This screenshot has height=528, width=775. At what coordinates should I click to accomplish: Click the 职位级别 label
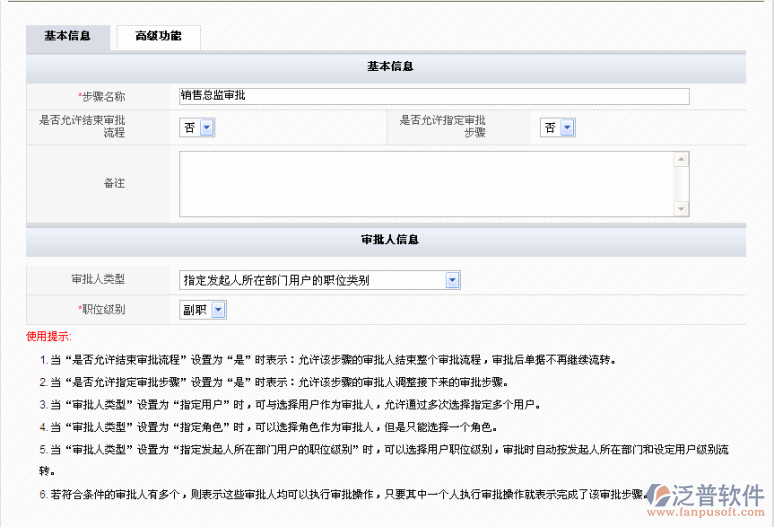[x=102, y=309]
